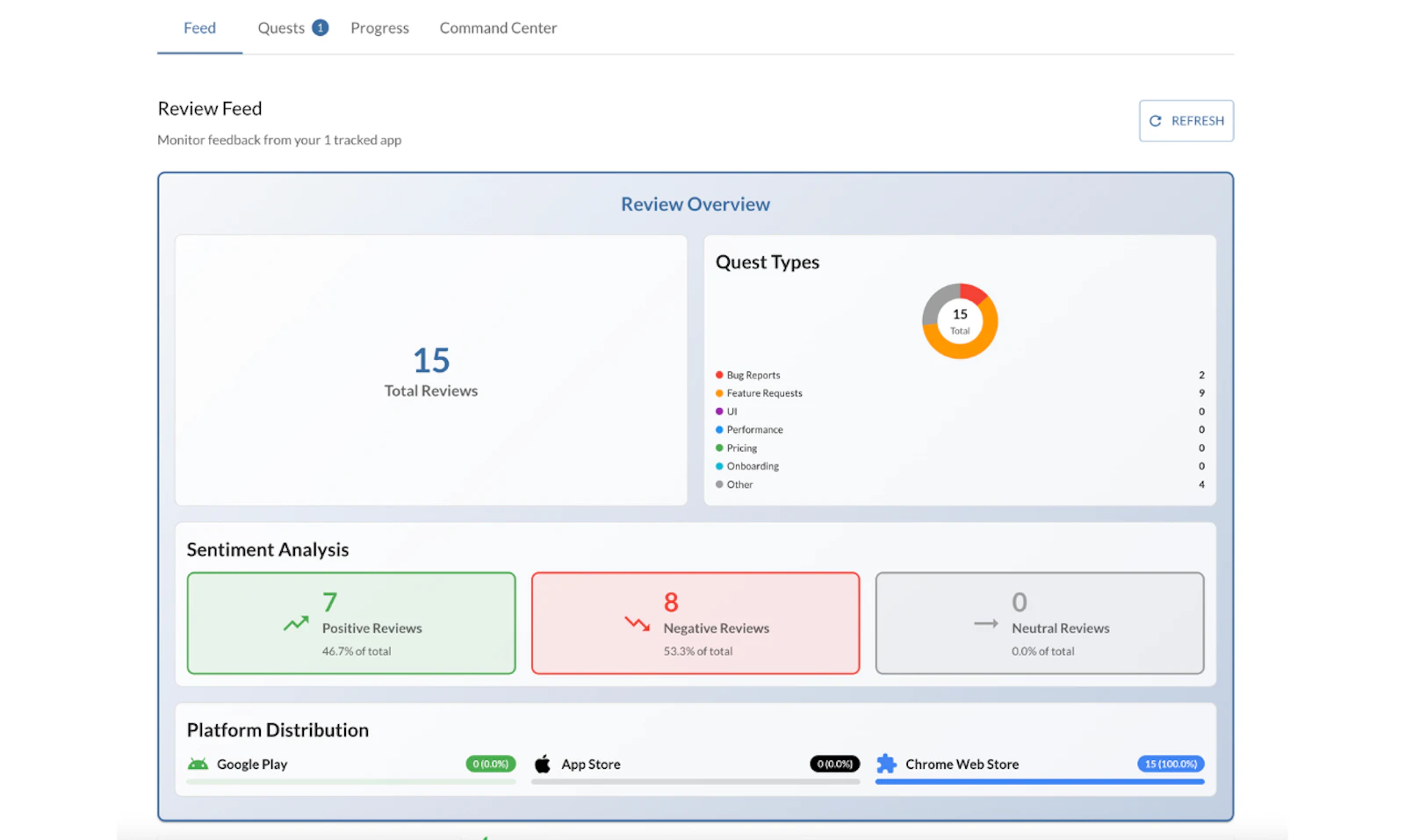This screenshot has height=840, width=1405.
Task: Open the Command Center tab
Action: (498, 28)
